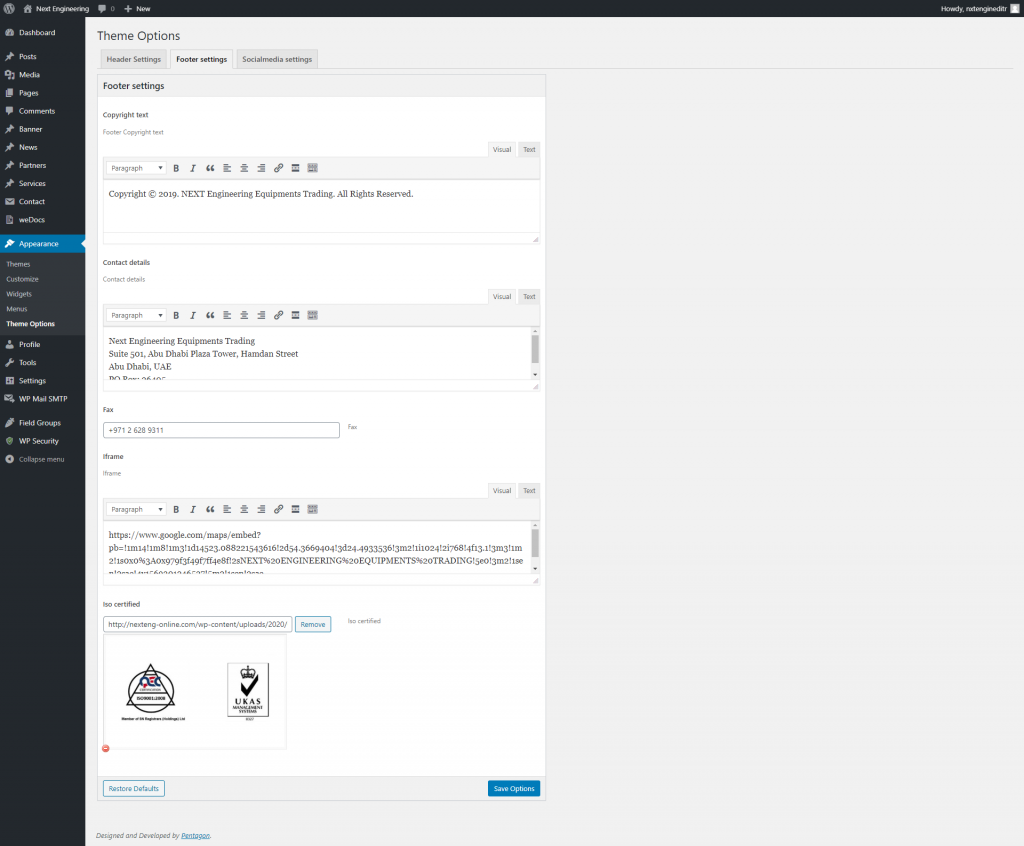This screenshot has width=1024, height=846.
Task: Open Paragraph dropdown in Copyright text editor
Action: tap(136, 168)
